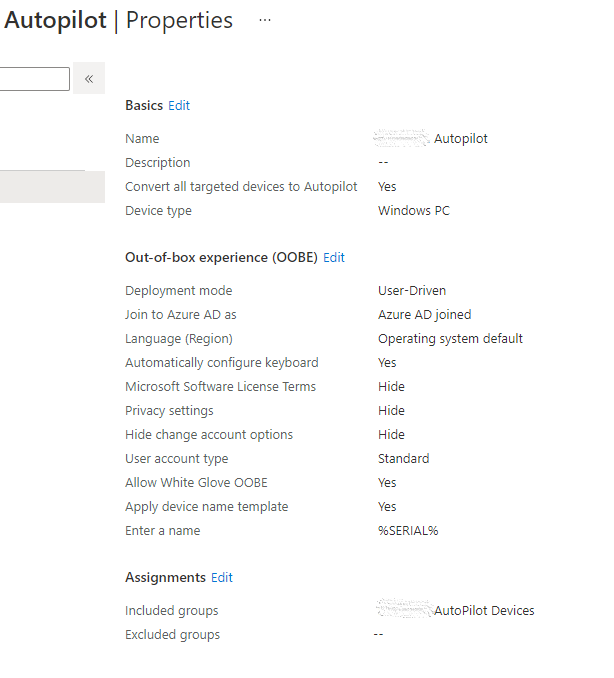Select the highlighted sidebar menu item
This screenshot has height=678, width=614.
click(x=52, y=187)
